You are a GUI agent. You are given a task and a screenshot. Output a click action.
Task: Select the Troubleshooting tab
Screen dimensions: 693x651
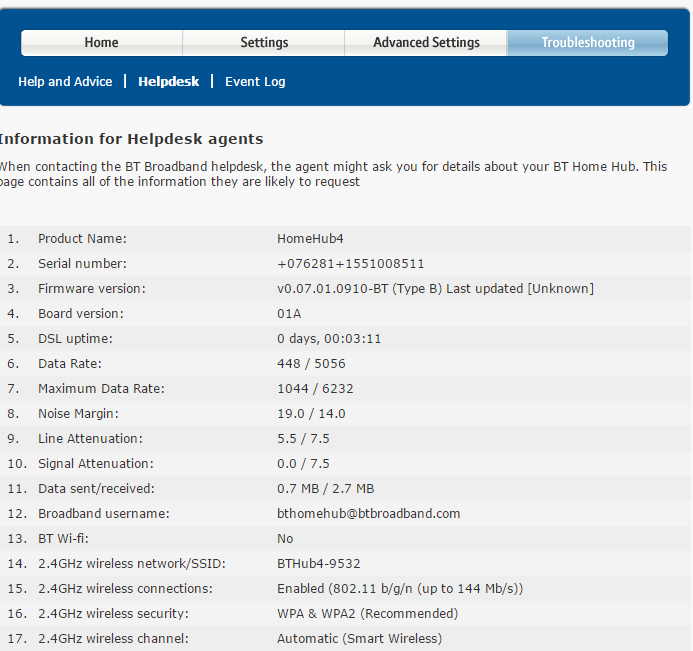pos(588,43)
